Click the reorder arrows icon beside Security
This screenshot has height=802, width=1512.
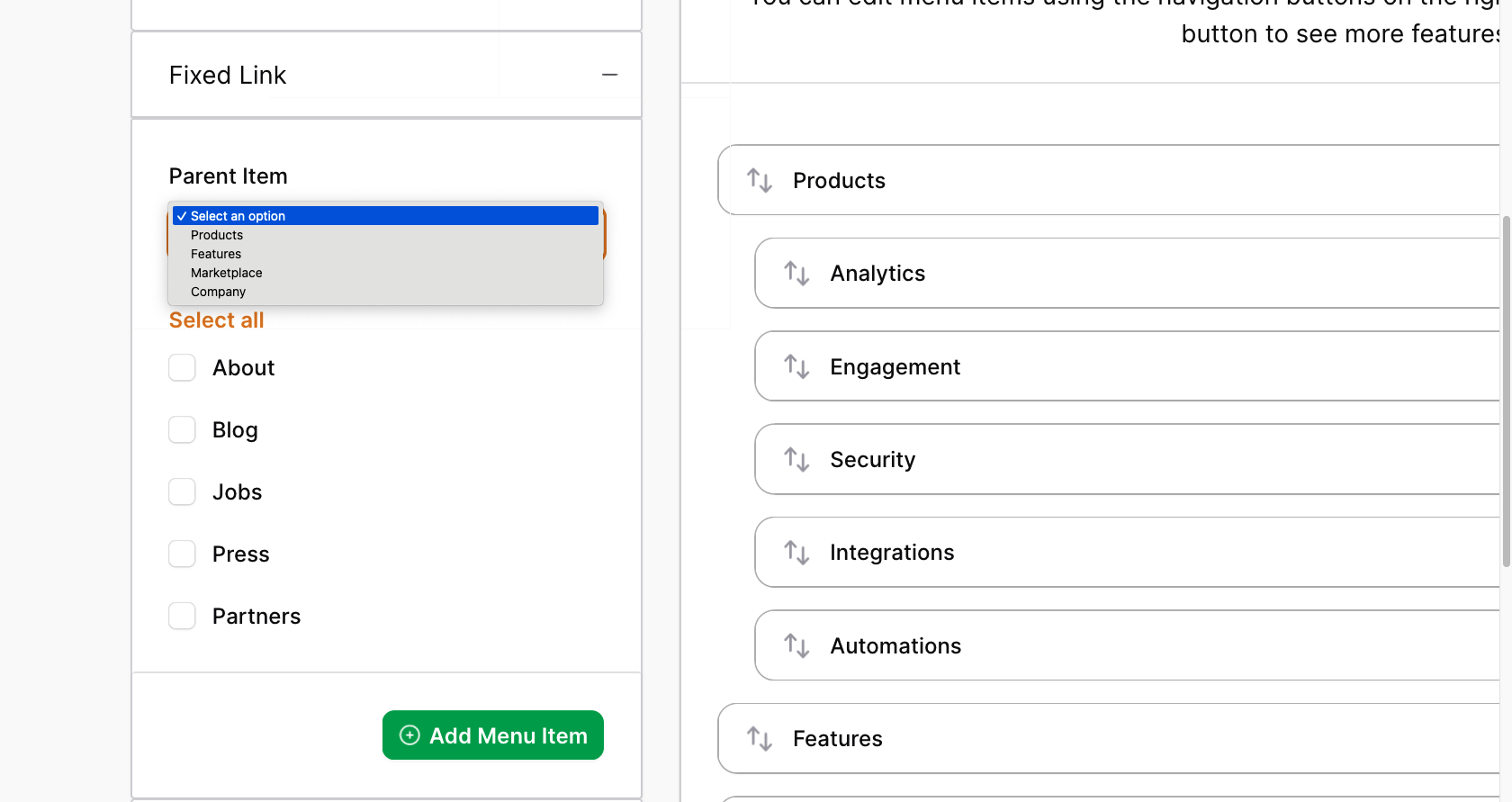point(796,459)
